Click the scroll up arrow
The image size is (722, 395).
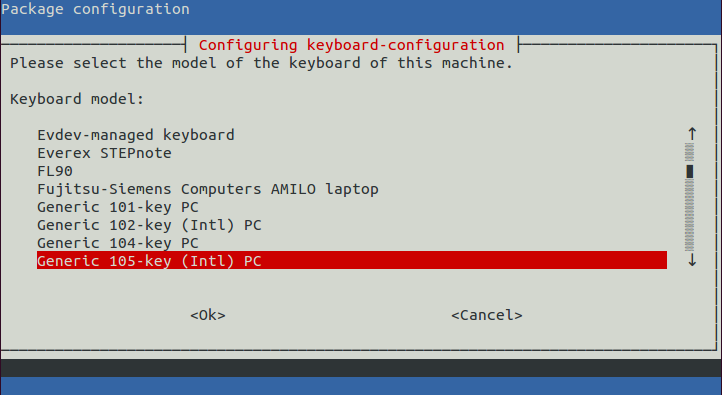(x=692, y=134)
